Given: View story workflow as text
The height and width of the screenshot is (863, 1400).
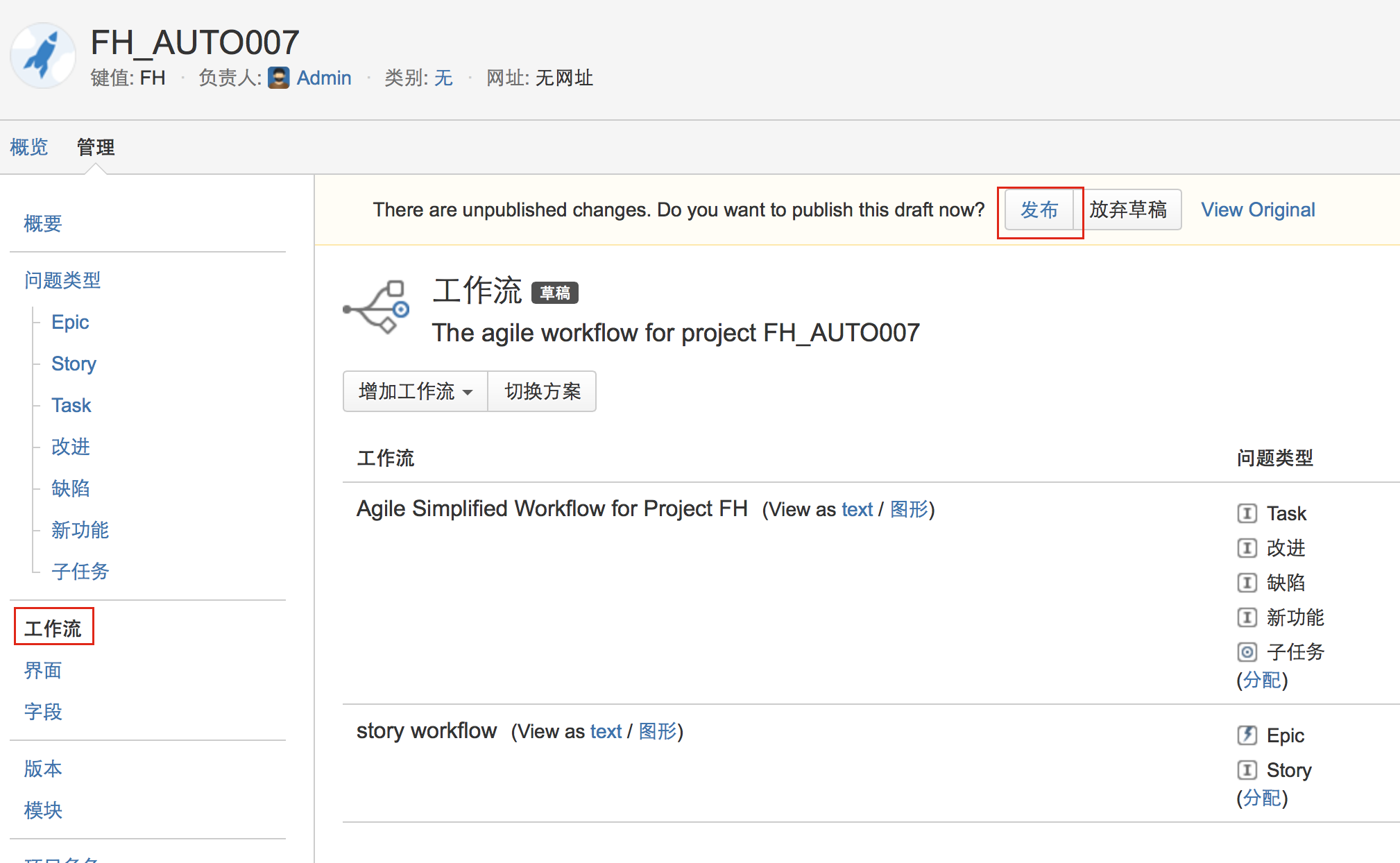Looking at the screenshot, I should click(x=606, y=731).
